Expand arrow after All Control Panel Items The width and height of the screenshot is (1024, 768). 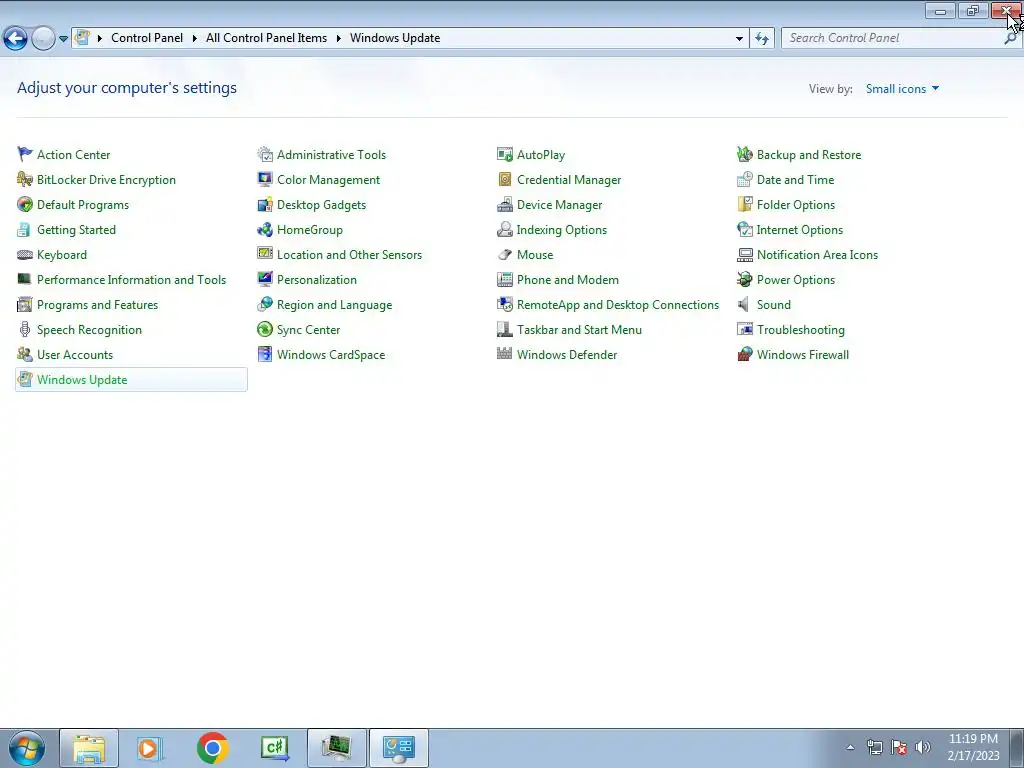pyautogui.click(x=338, y=39)
